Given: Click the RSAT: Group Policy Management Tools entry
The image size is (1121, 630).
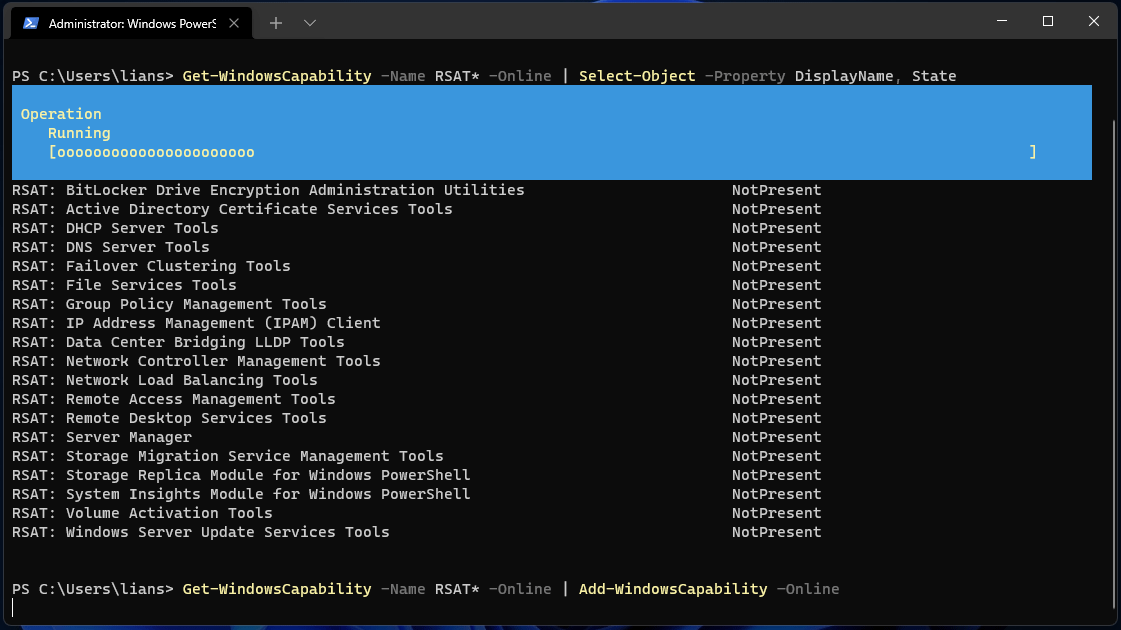Looking at the screenshot, I should click(172, 303).
